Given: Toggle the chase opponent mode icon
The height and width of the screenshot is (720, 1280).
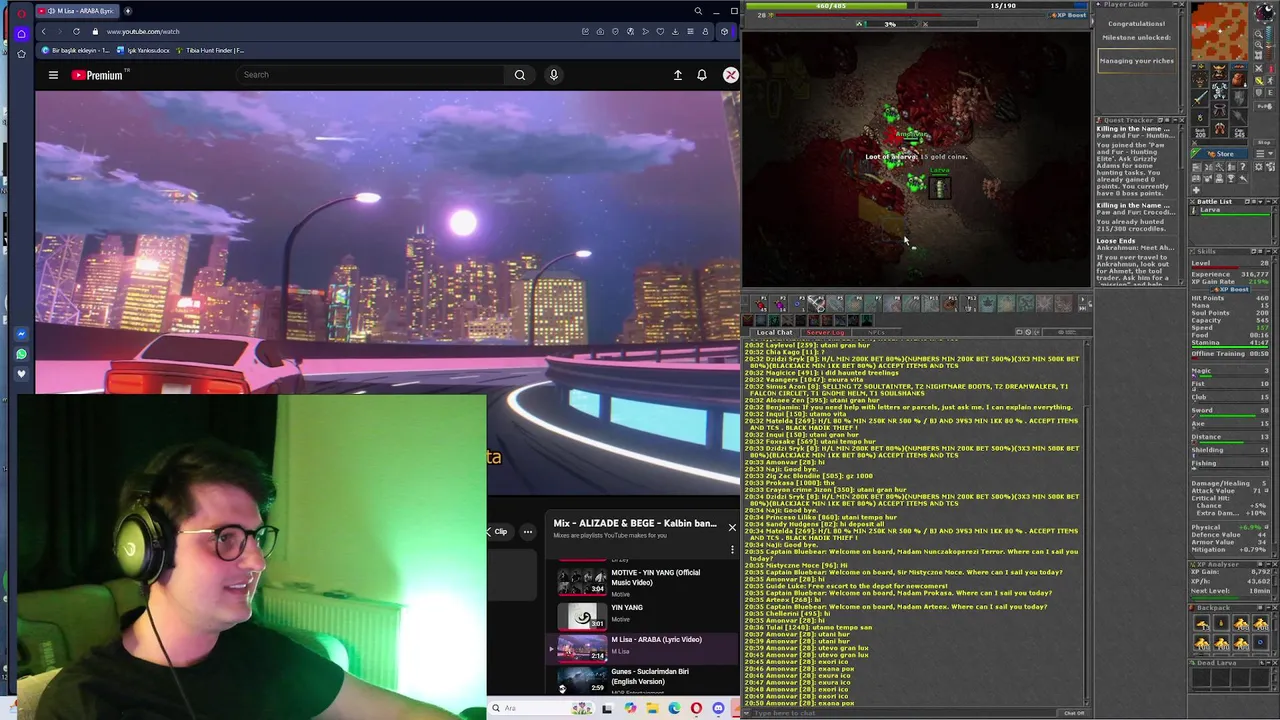Looking at the screenshot, I should (x=1270, y=80).
